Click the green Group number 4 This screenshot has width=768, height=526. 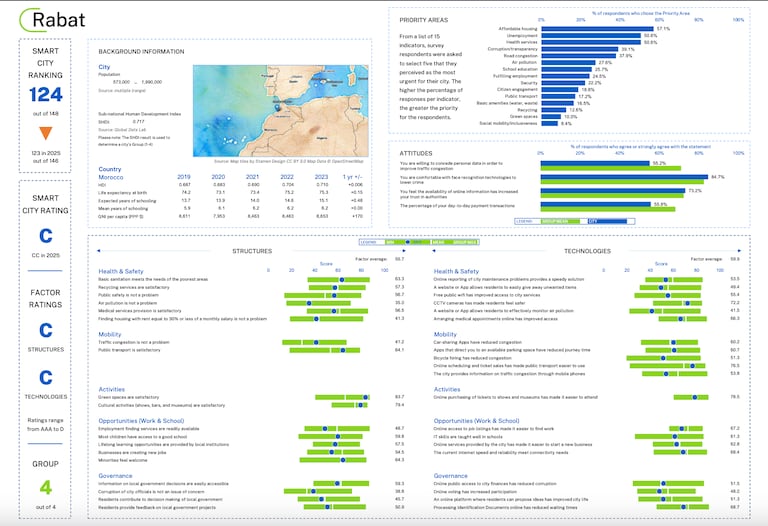[45, 487]
